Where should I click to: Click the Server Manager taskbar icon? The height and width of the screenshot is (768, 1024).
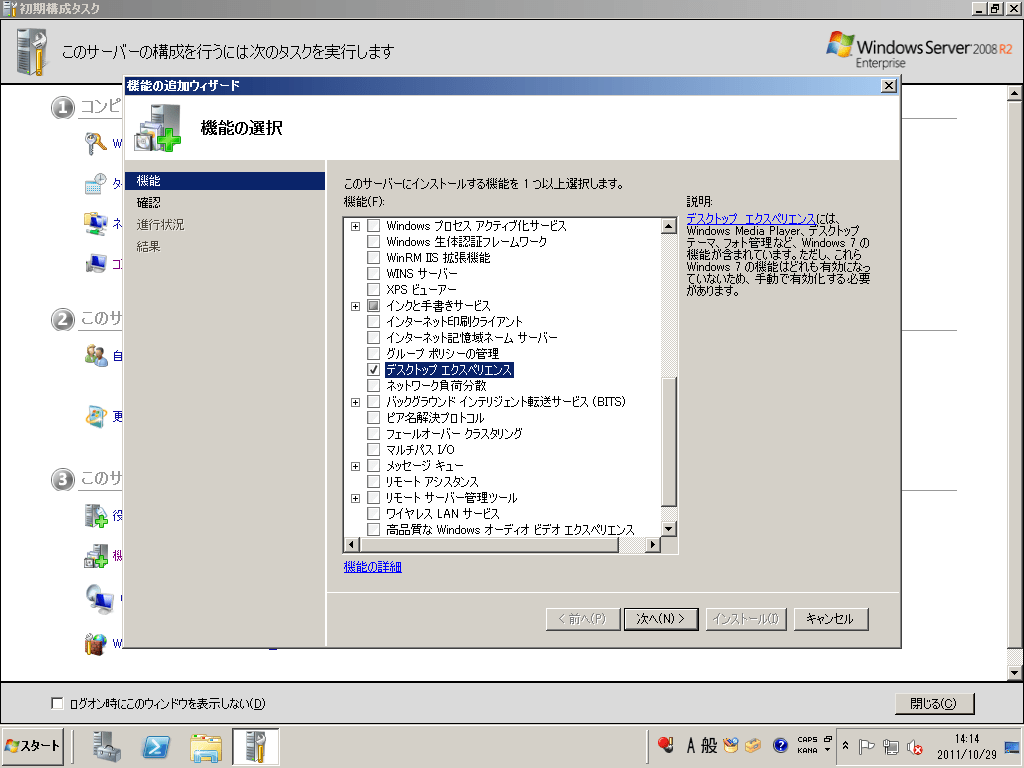[x=106, y=746]
